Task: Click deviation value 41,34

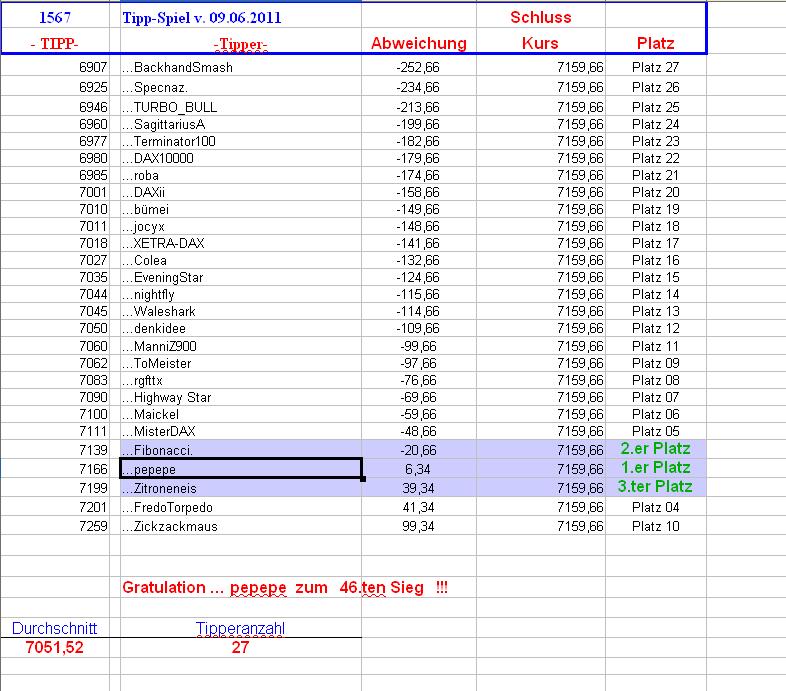Action: click(x=419, y=507)
